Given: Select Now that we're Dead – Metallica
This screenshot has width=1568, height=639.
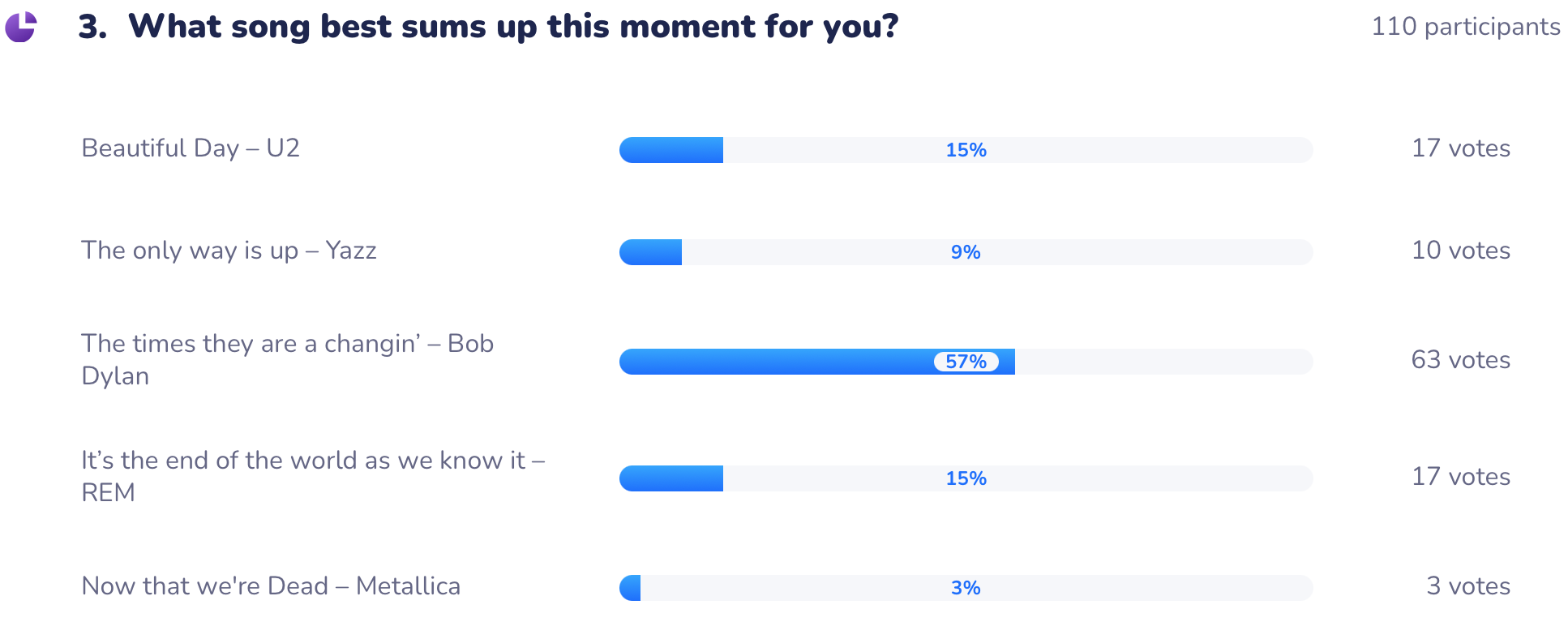Looking at the screenshot, I should [x=271, y=586].
